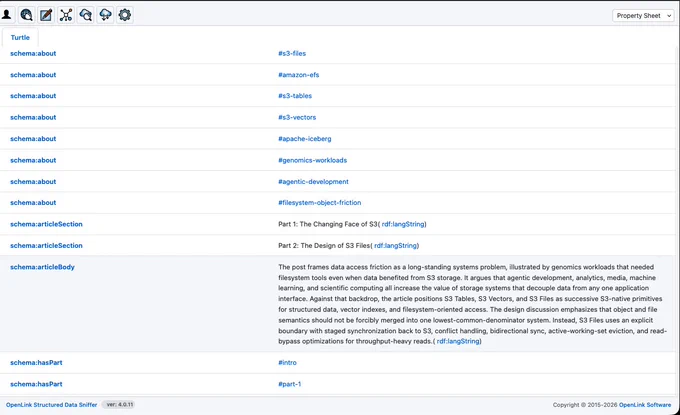Click the cloud download arrows icon

(x=105, y=15)
